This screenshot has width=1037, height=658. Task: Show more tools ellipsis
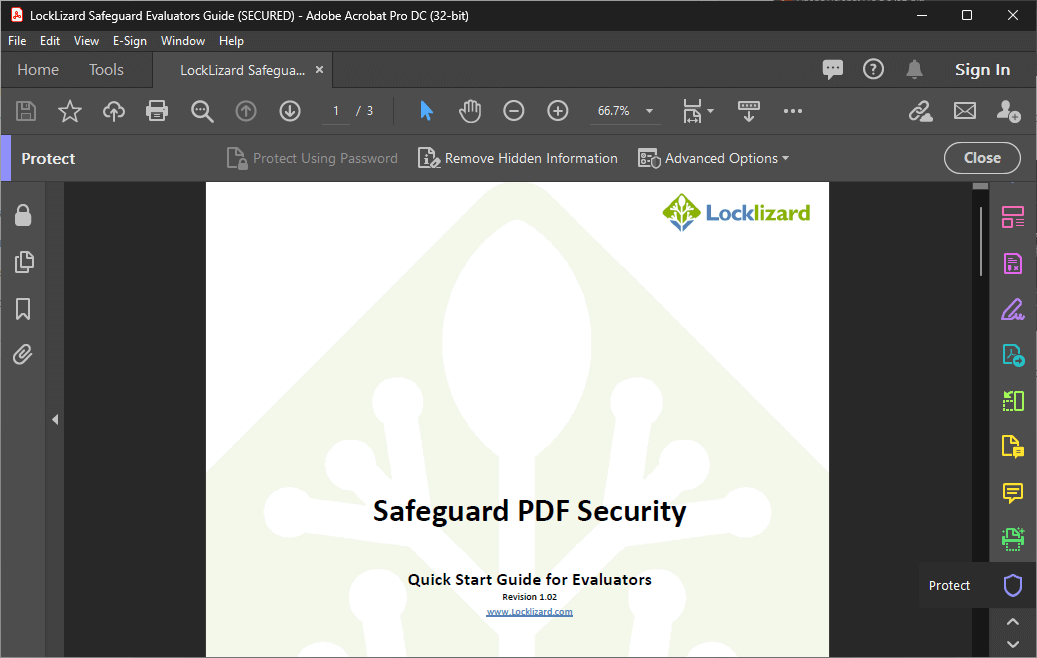[792, 111]
